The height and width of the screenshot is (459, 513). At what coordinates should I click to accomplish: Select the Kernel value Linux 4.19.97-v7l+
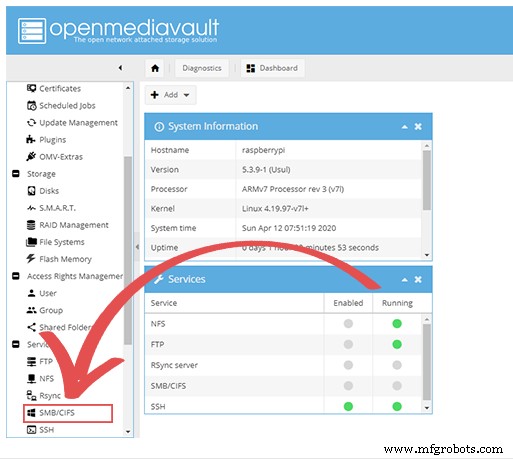click(x=275, y=209)
